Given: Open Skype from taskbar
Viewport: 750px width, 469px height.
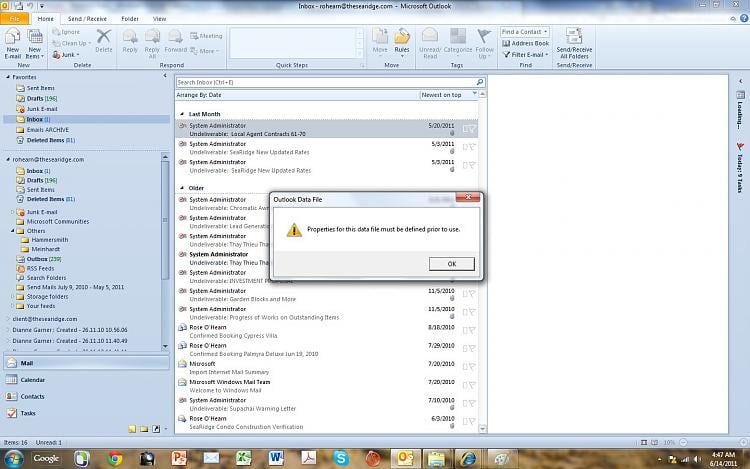Looking at the screenshot, I should pyautogui.click(x=341, y=458).
